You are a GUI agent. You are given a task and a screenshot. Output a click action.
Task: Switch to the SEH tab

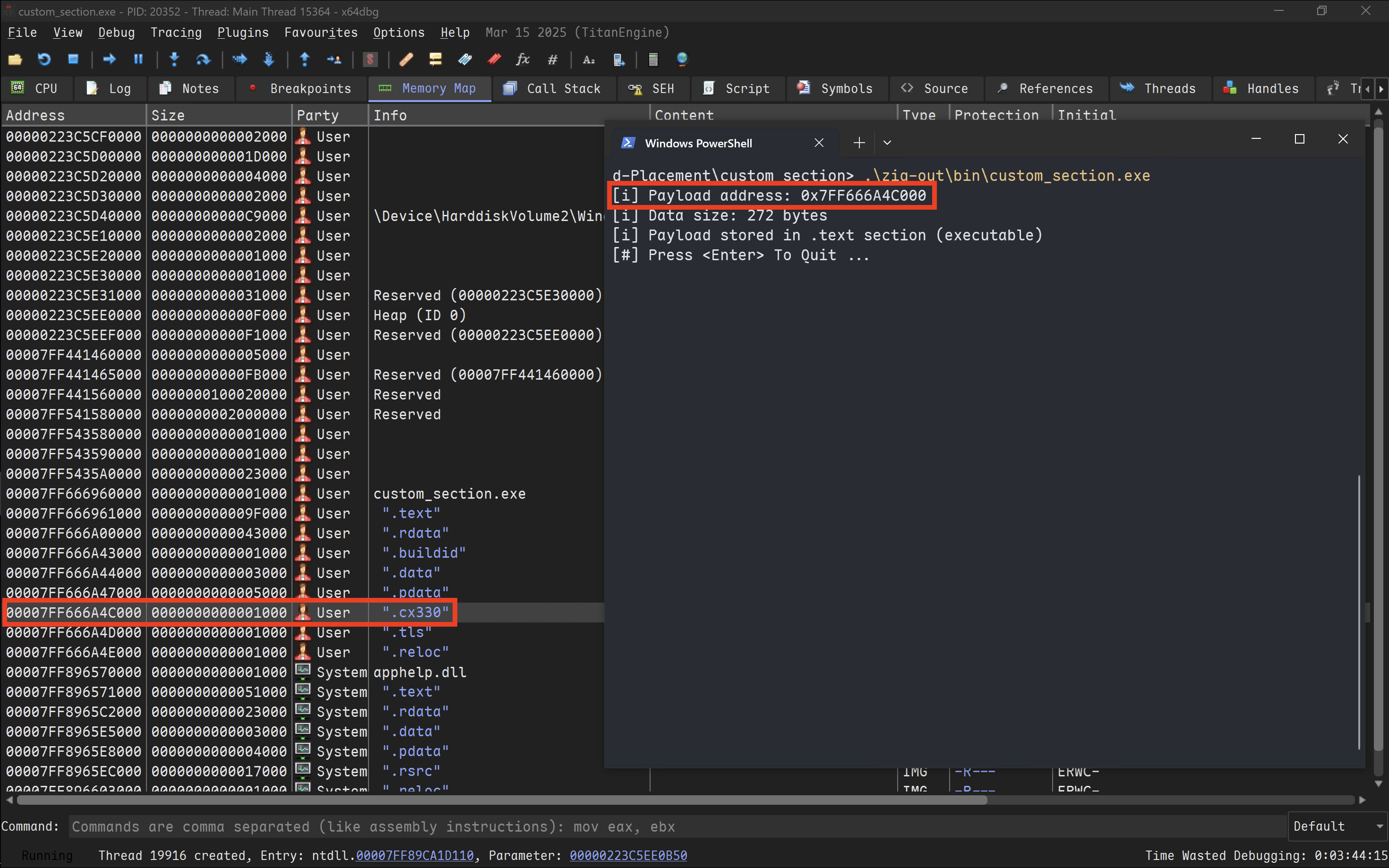652,88
